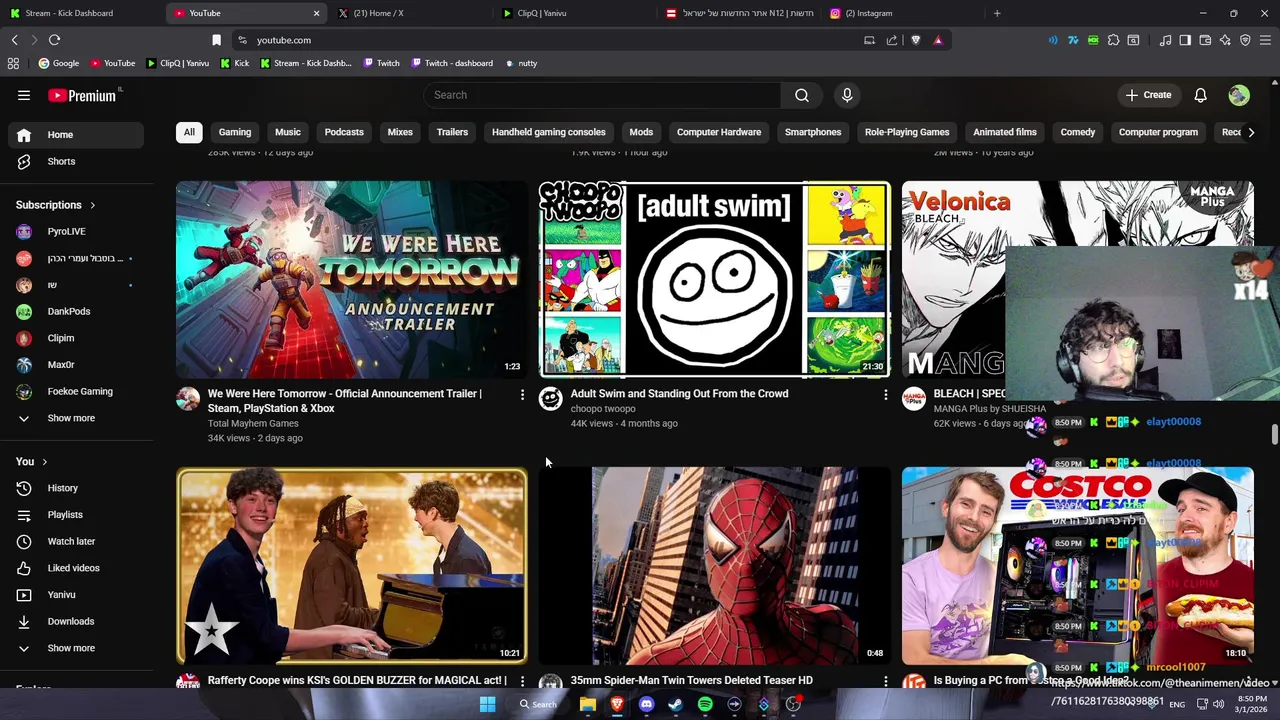Viewport: 1280px width, 720px height.
Task: Focus the YouTube search field
Action: [x=603, y=95]
